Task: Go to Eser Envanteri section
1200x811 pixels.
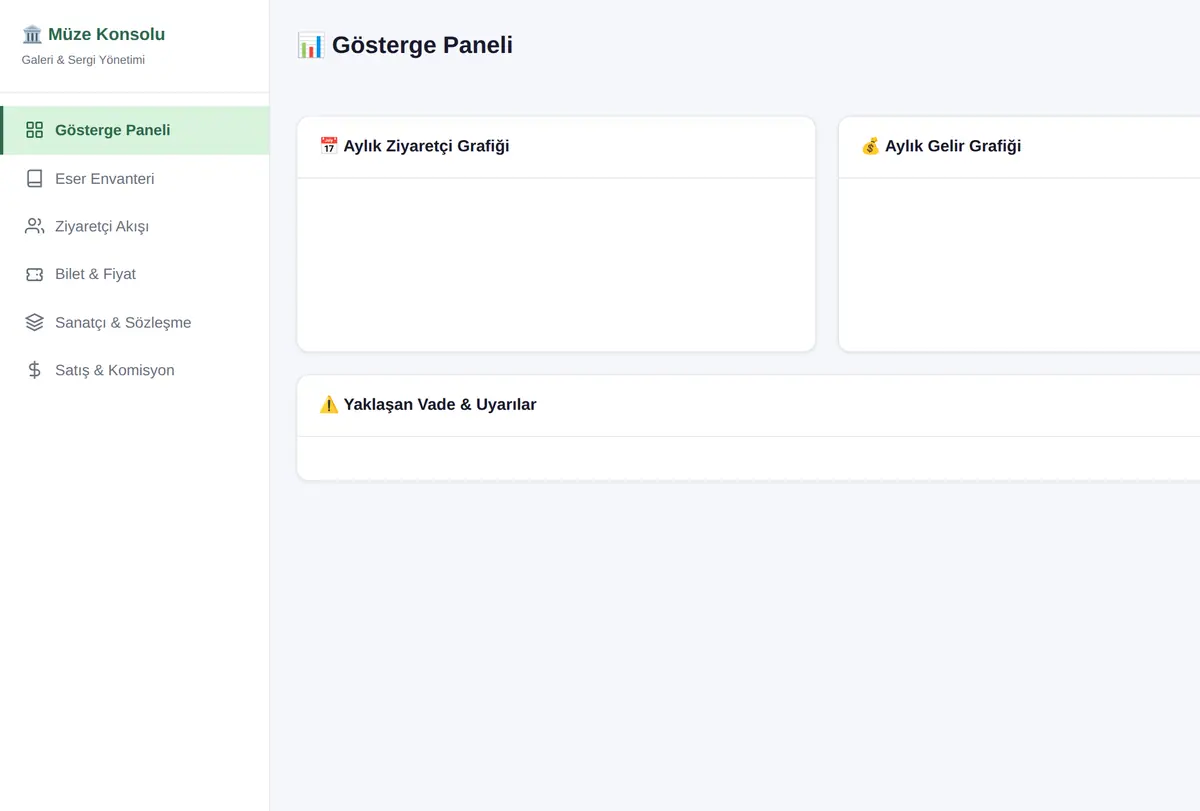Action: 135,178
